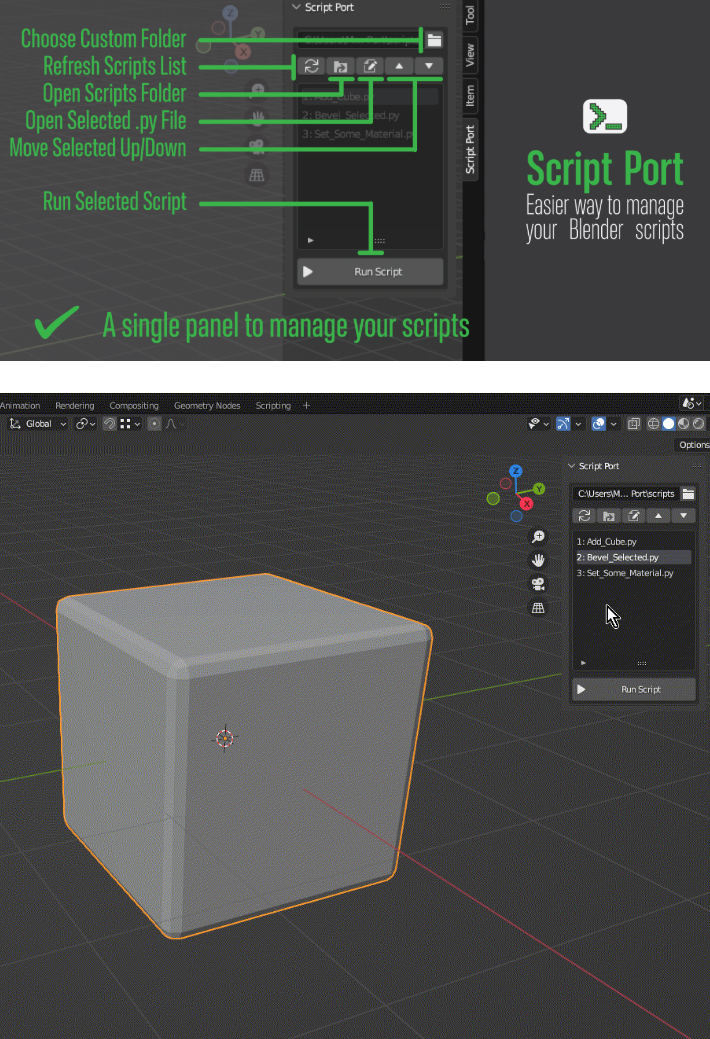Toggle camera view with the camera gizmo

click(538, 584)
